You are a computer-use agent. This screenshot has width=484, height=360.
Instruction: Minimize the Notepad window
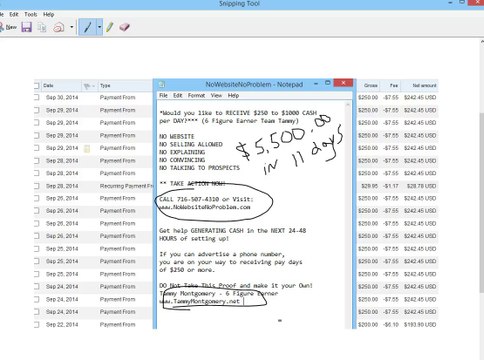(x=316, y=84)
